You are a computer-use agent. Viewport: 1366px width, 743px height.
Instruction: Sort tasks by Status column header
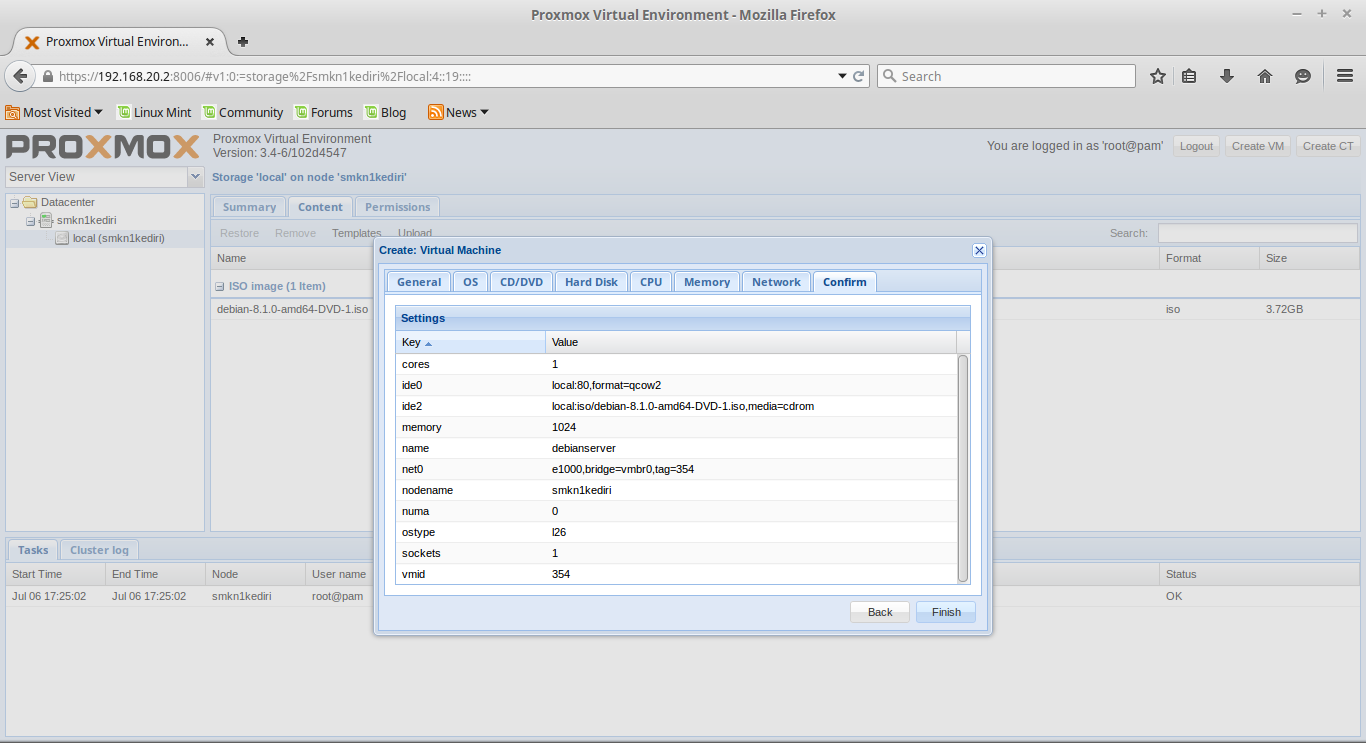tap(1259, 574)
